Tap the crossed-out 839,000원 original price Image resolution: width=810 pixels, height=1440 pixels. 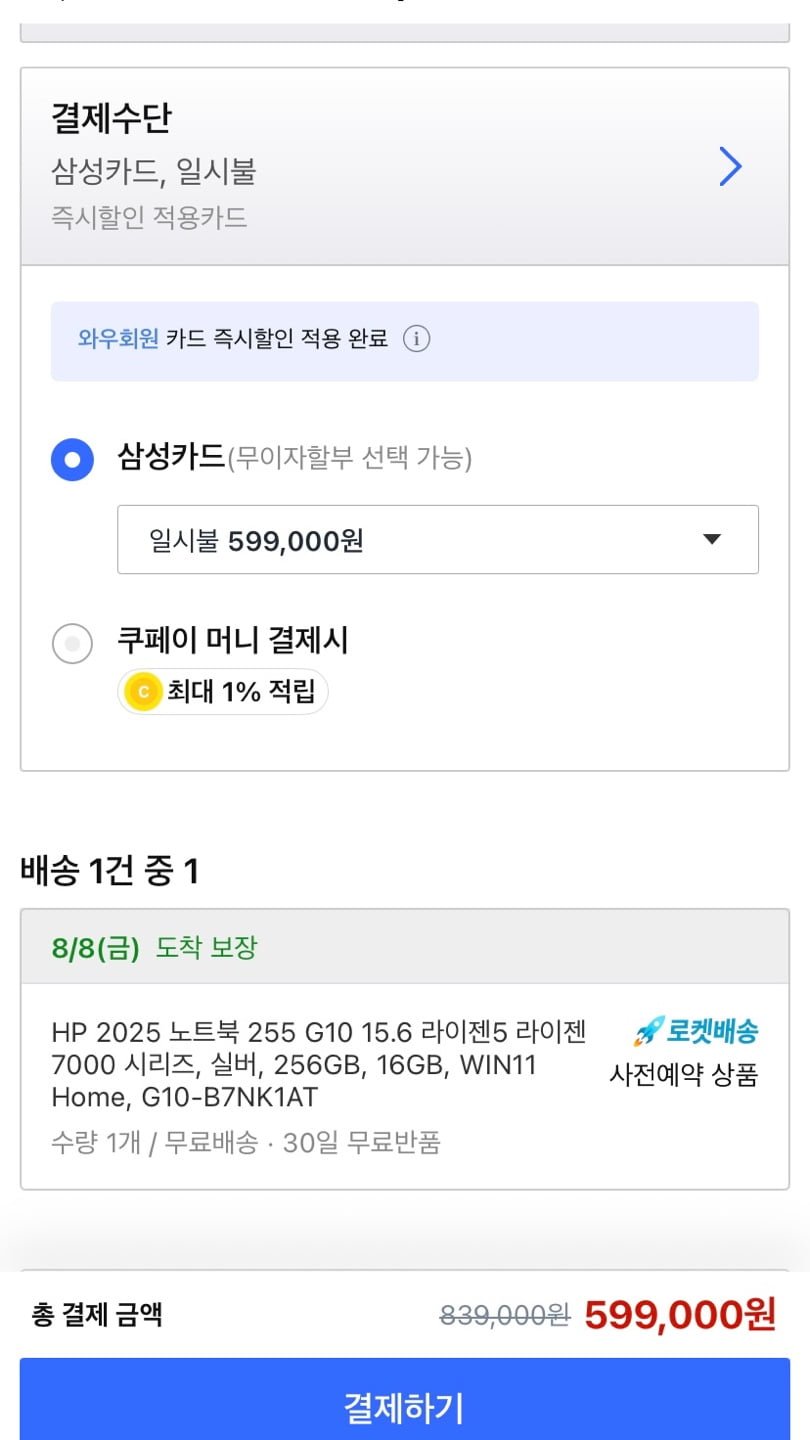[504, 1316]
